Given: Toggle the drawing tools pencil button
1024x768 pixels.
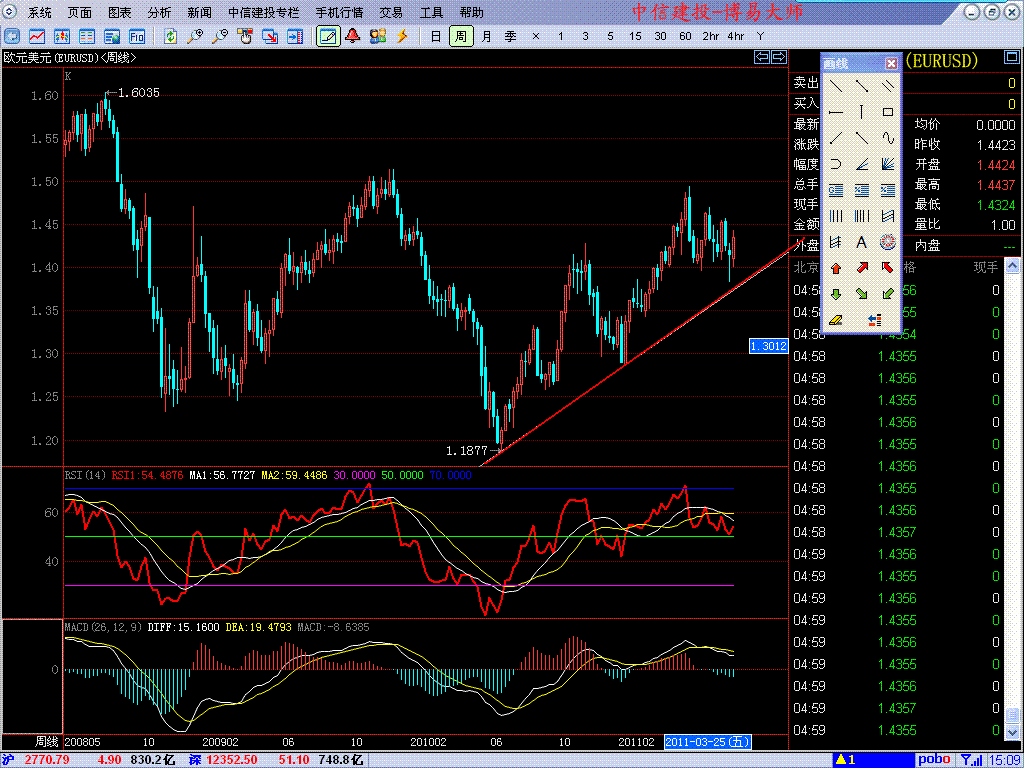Looking at the screenshot, I should (x=326, y=37).
